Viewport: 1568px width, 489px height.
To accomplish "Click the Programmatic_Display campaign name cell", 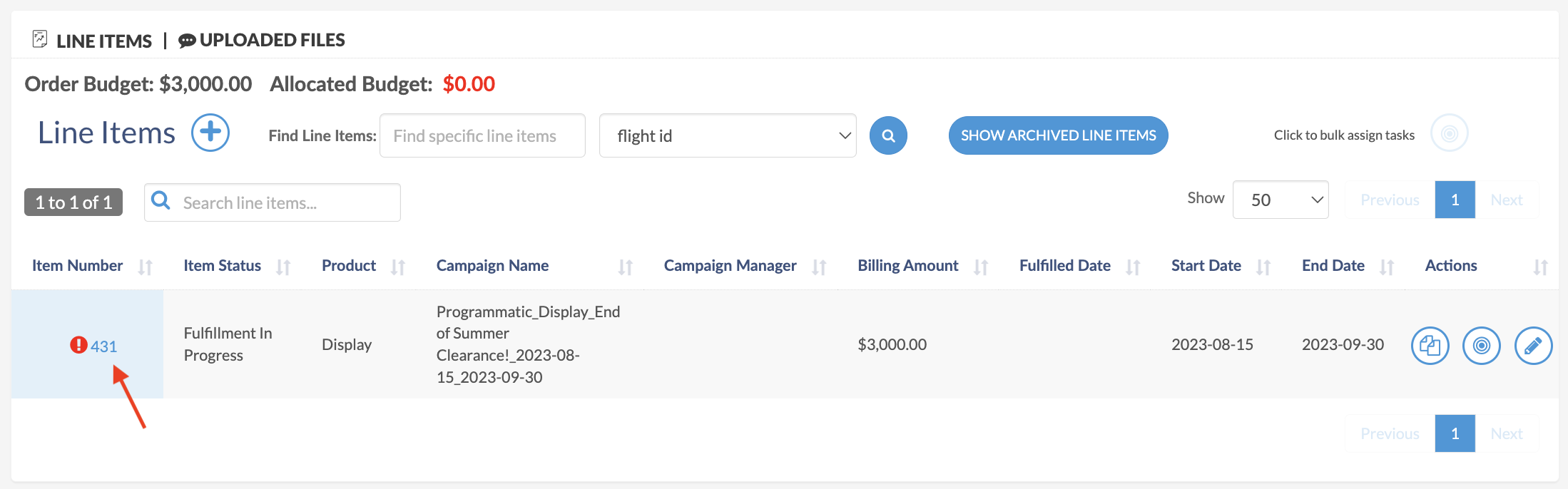I will coord(528,344).
